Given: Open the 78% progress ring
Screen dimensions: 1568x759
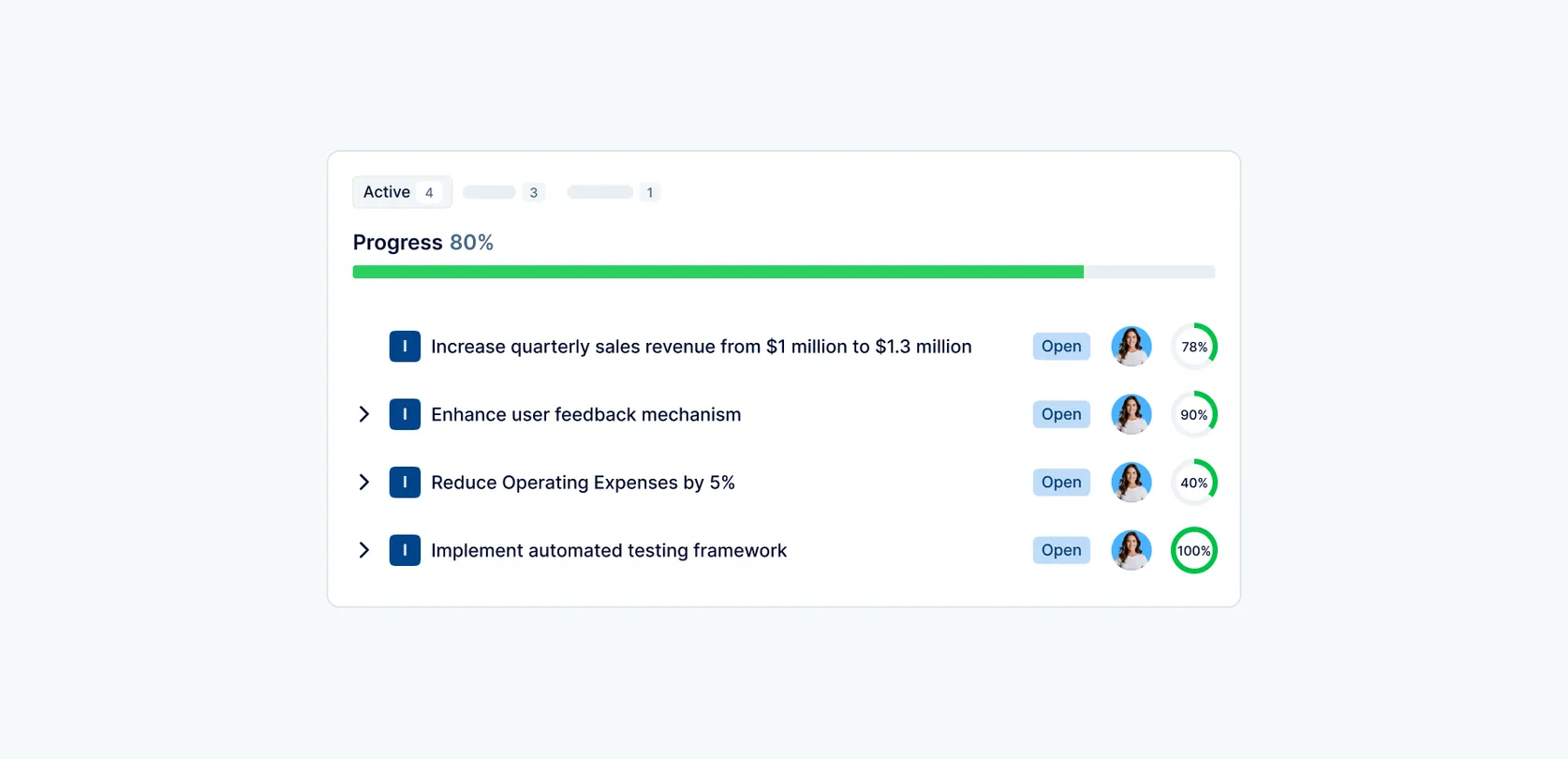Looking at the screenshot, I should tap(1194, 347).
